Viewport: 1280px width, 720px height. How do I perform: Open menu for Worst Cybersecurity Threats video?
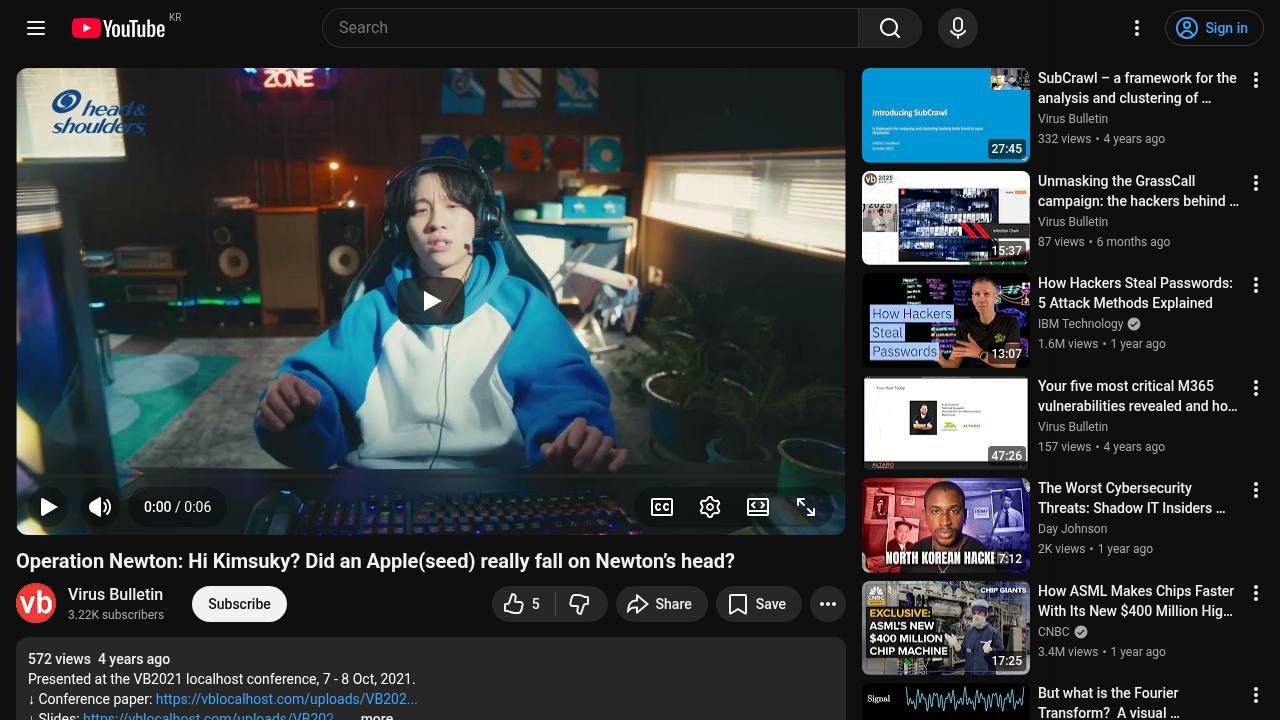pos(1256,490)
